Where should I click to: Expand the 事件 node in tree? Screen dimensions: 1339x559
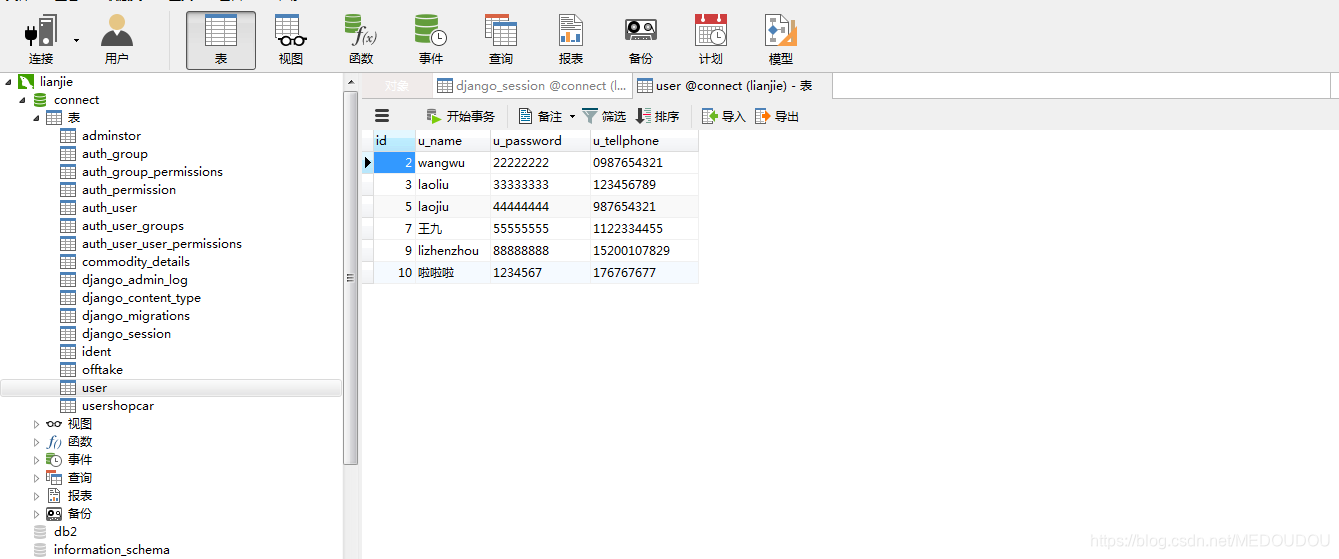(37, 460)
